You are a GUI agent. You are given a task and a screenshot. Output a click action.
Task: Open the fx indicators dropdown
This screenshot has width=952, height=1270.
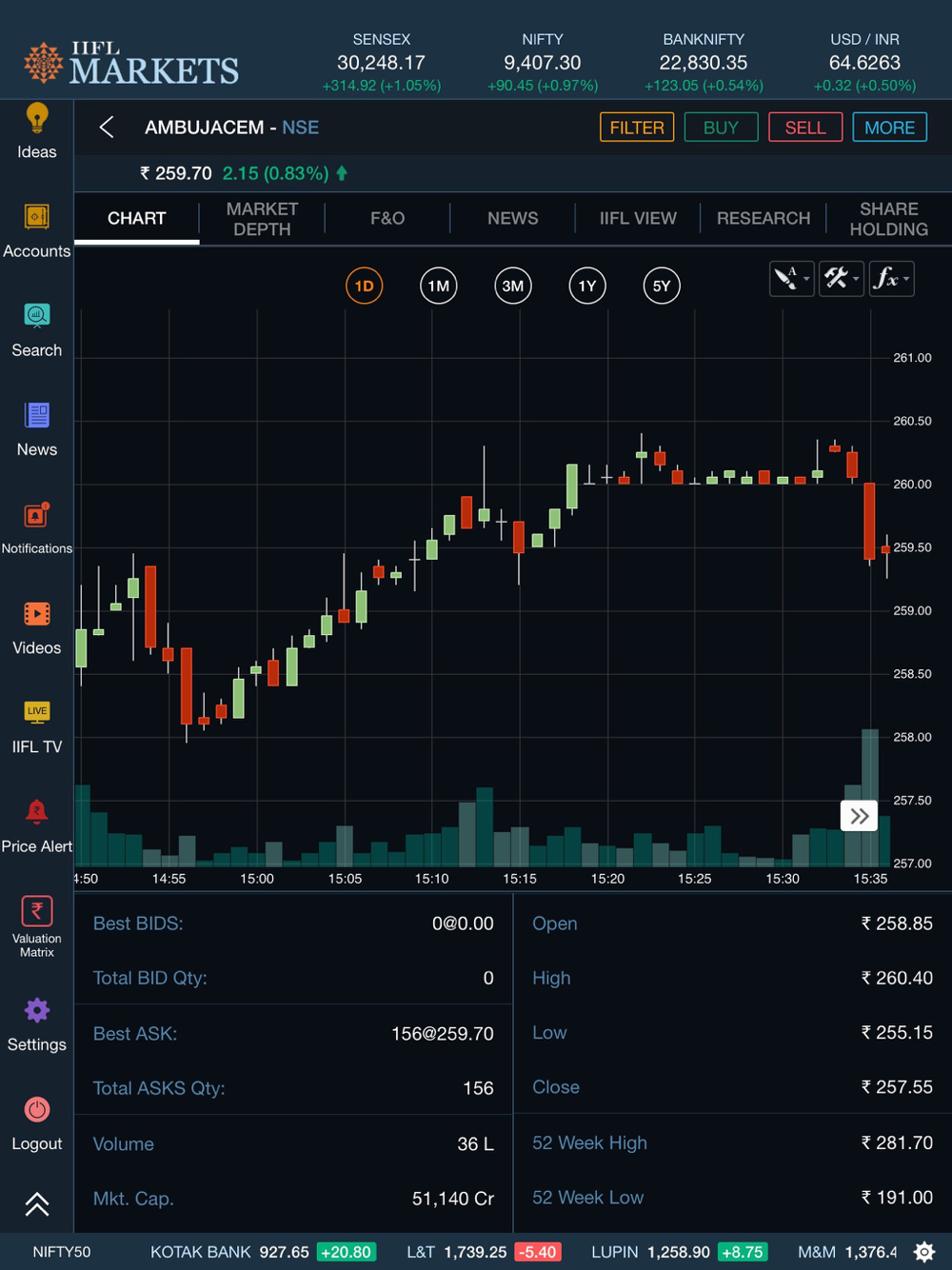coord(891,278)
